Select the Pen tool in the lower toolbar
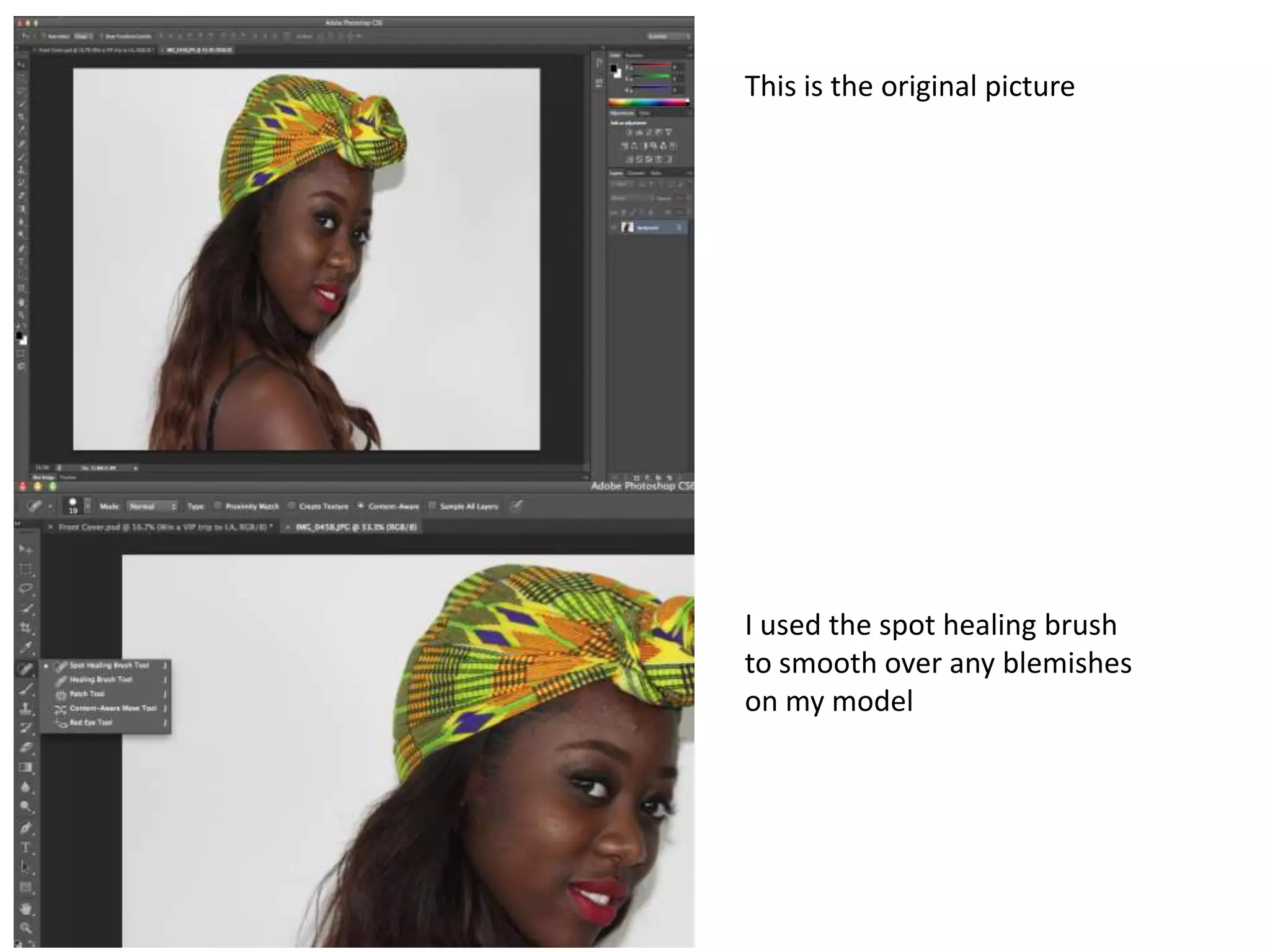The height and width of the screenshot is (952, 1270). (x=26, y=827)
